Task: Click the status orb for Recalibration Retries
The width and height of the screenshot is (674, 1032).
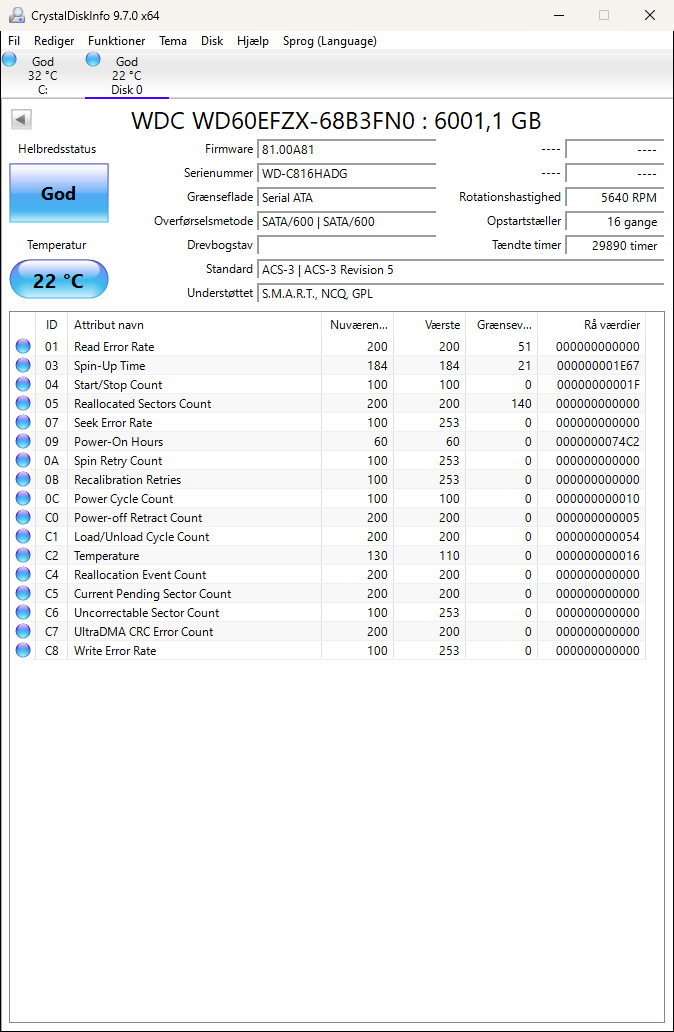Action: 23,480
